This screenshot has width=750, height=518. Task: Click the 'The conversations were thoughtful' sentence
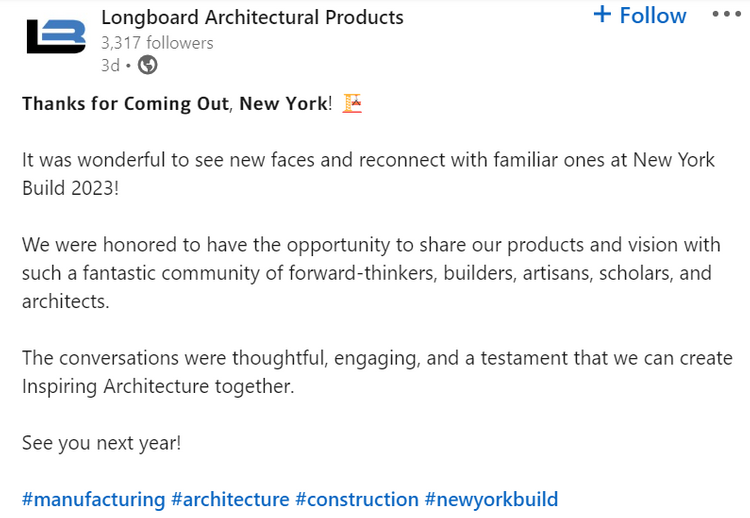pyautogui.click(x=377, y=372)
